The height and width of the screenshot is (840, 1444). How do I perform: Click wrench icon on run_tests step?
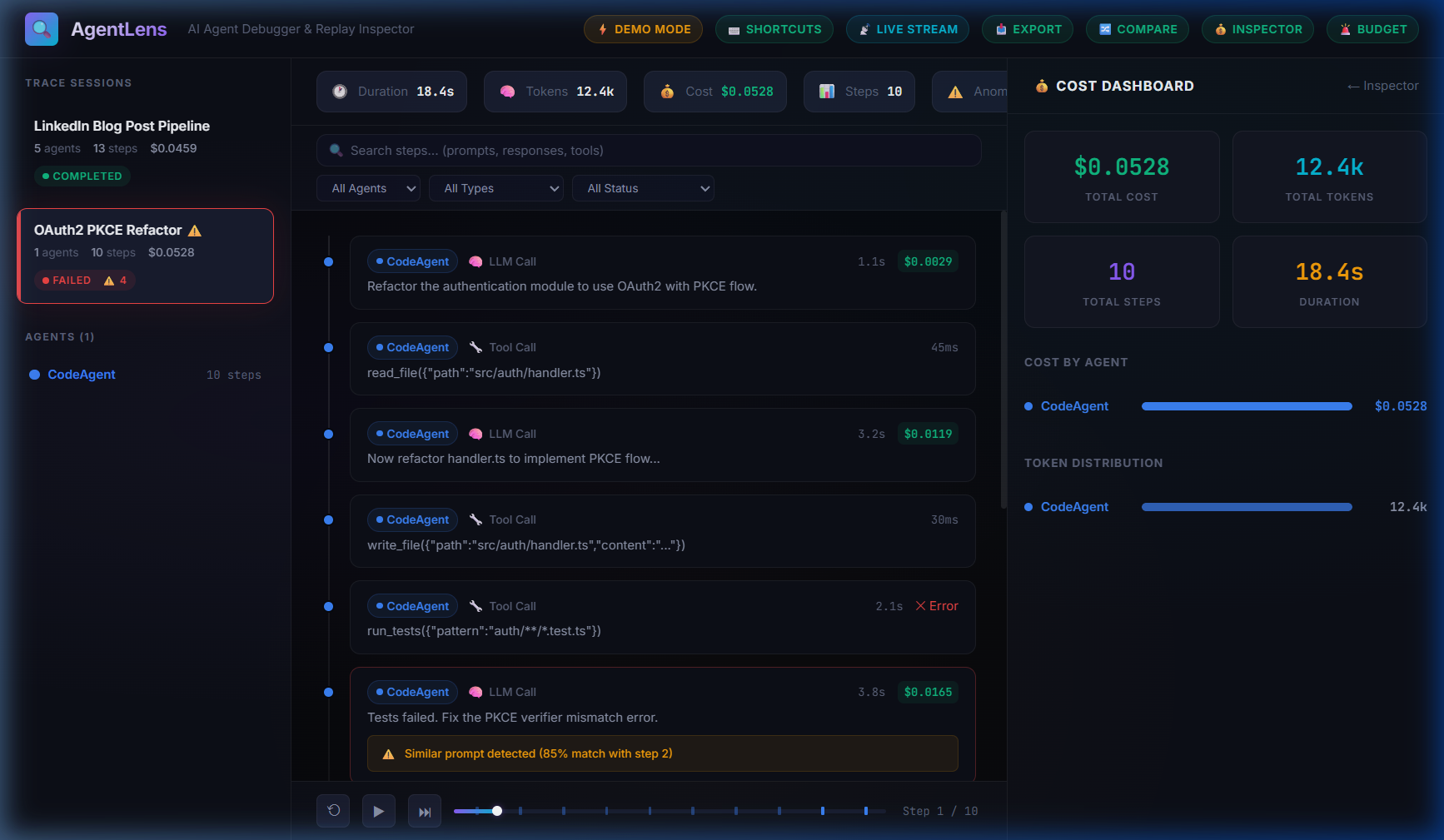(x=476, y=606)
